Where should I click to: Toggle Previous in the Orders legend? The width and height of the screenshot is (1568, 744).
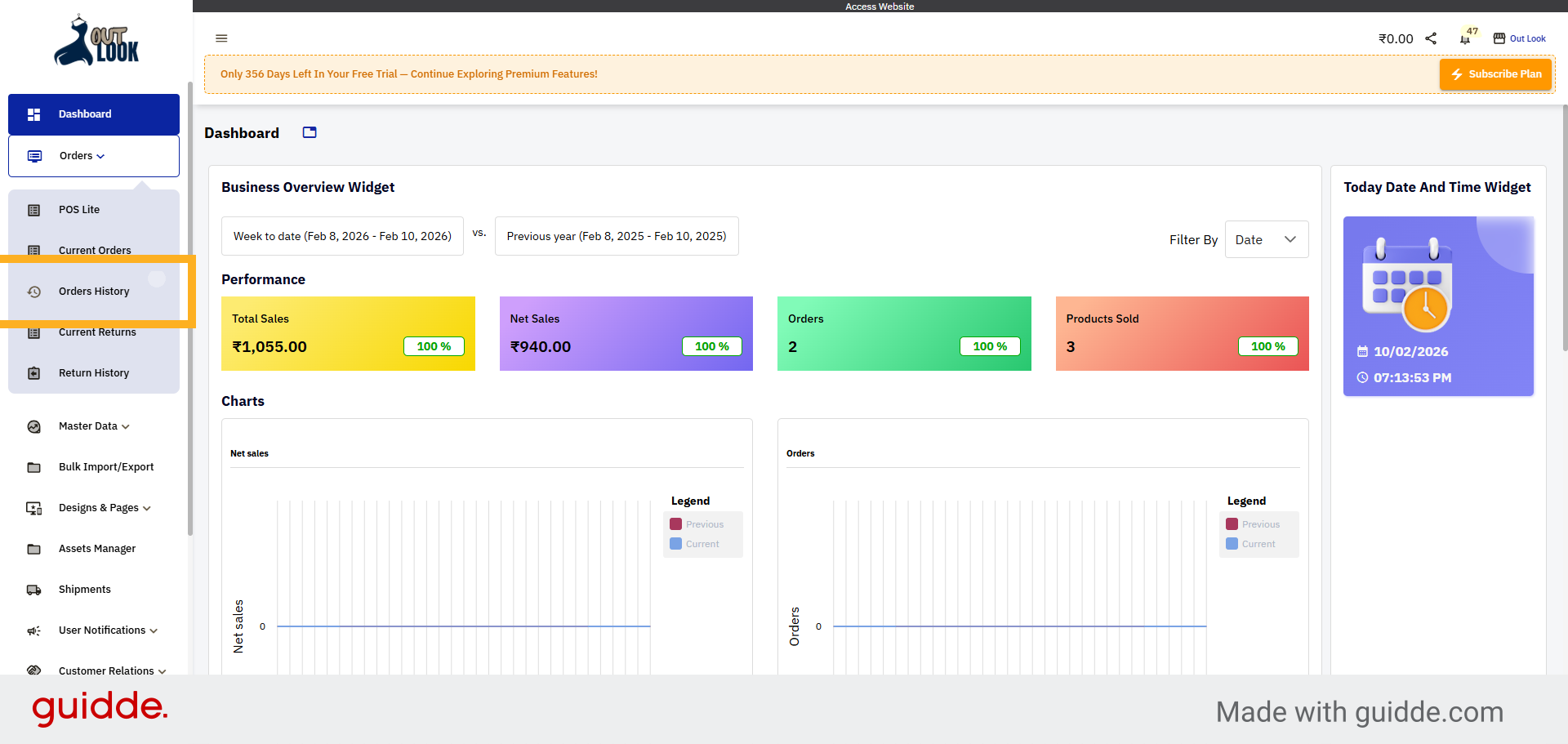[1254, 523]
